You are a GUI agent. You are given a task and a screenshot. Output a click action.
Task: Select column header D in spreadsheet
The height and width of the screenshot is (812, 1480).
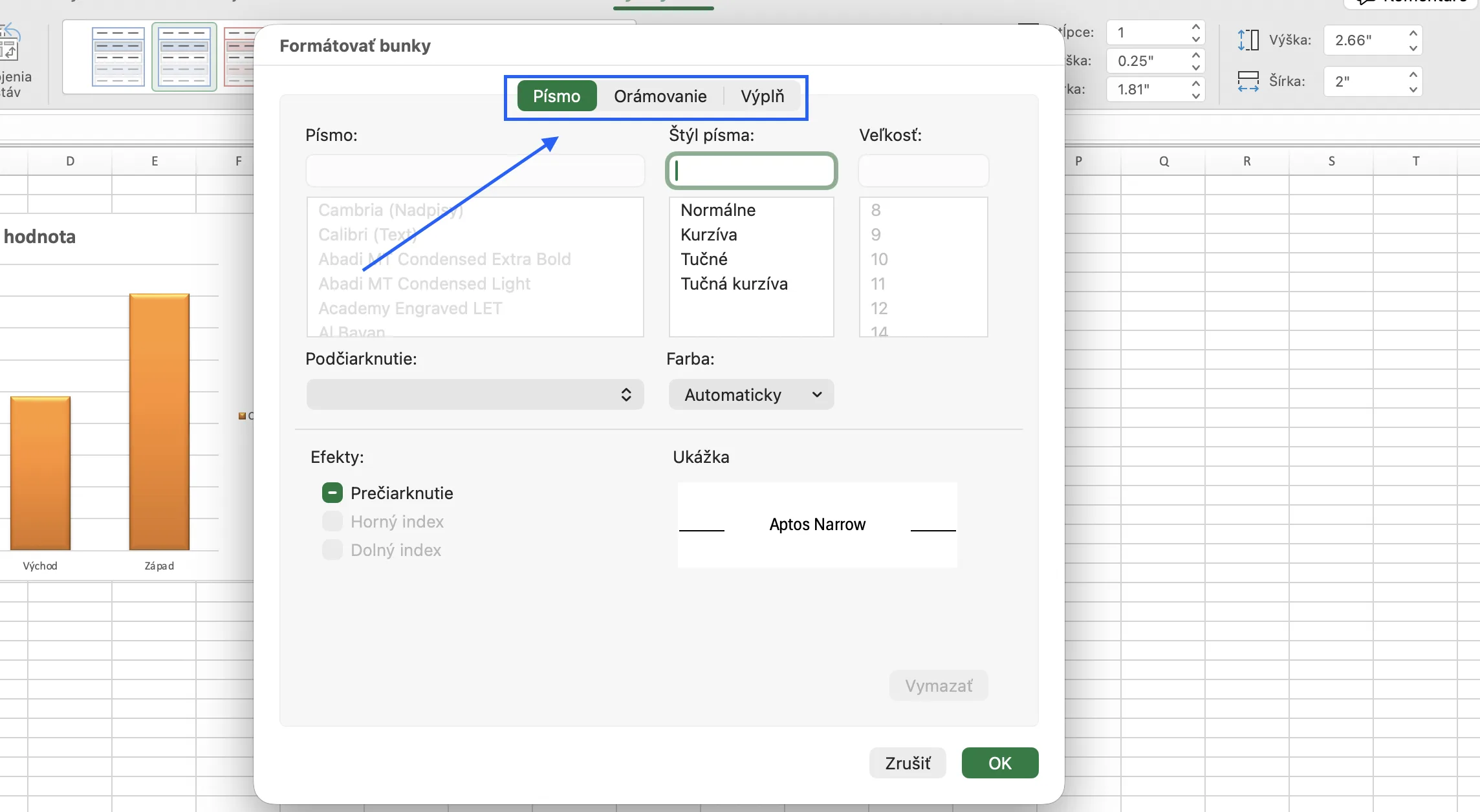pyautogui.click(x=70, y=161)
